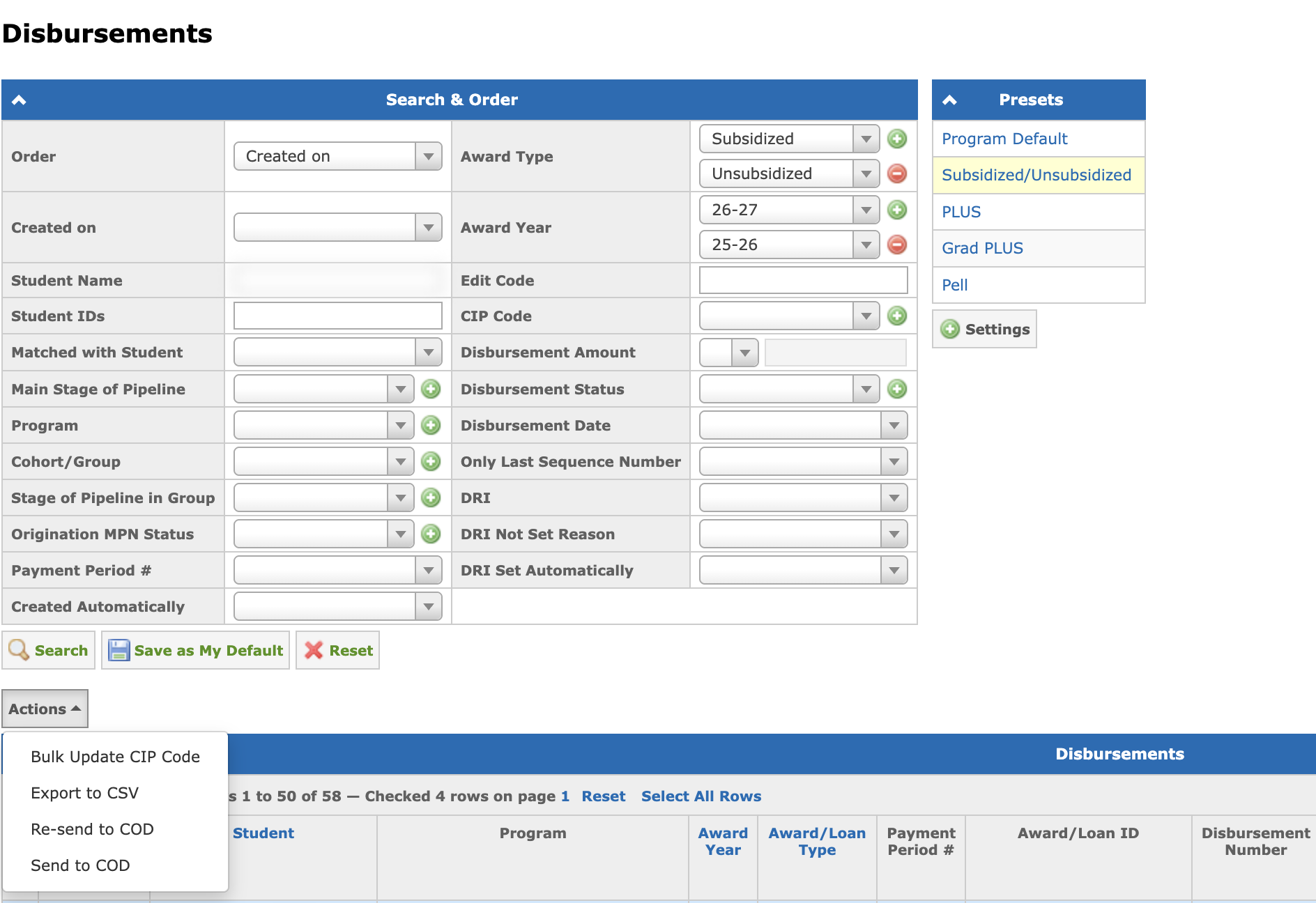Choose Send to COD from Actions menu
The height and width of the screenshot is (903, 1316).
click(x=80, y=865)
